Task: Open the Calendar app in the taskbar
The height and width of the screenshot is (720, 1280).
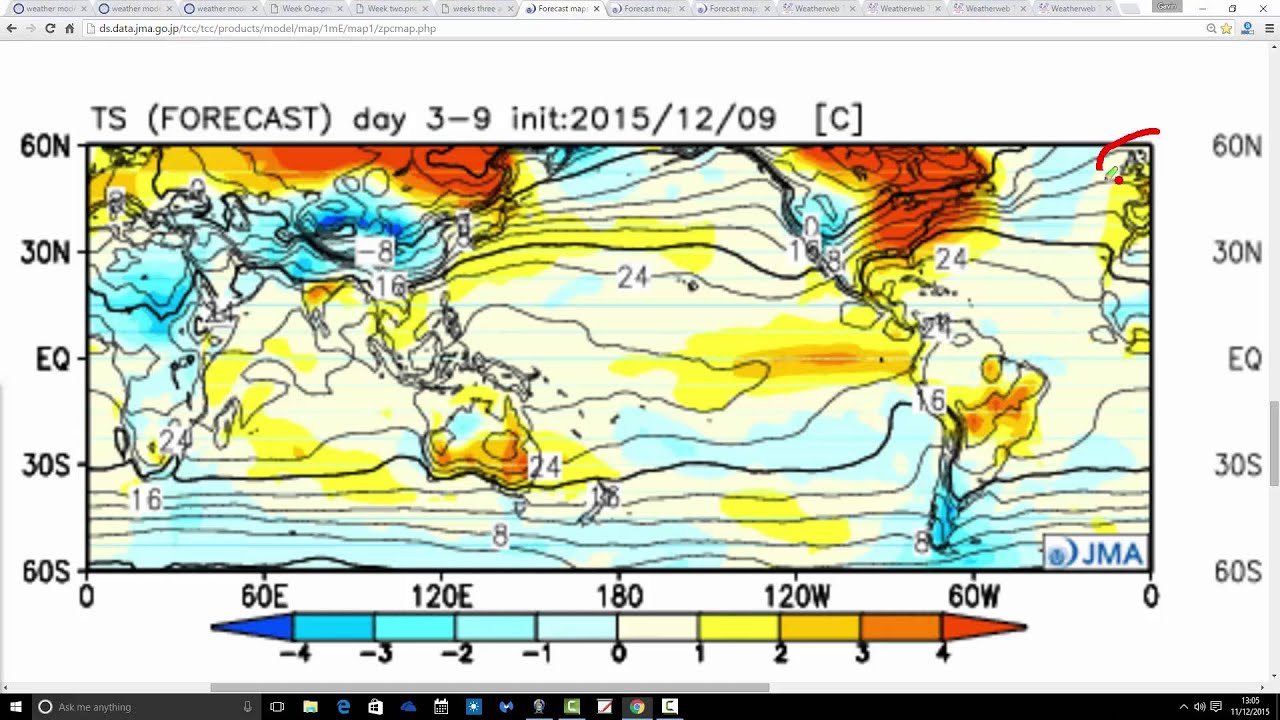Action: 441,707
